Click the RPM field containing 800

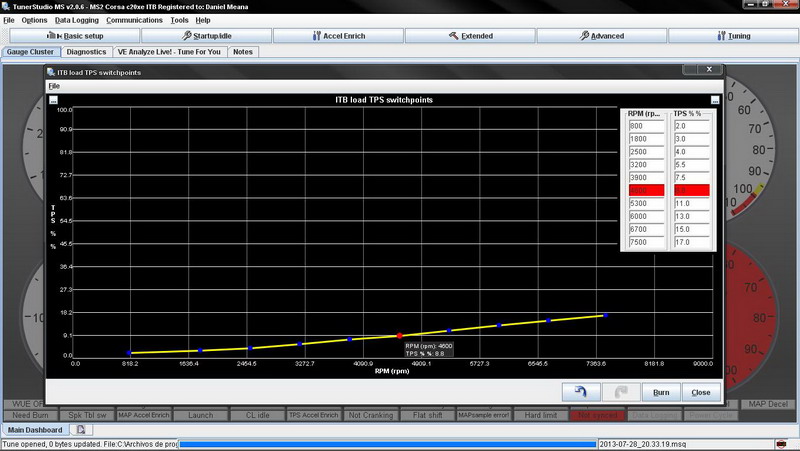click(x=645, y=126)
